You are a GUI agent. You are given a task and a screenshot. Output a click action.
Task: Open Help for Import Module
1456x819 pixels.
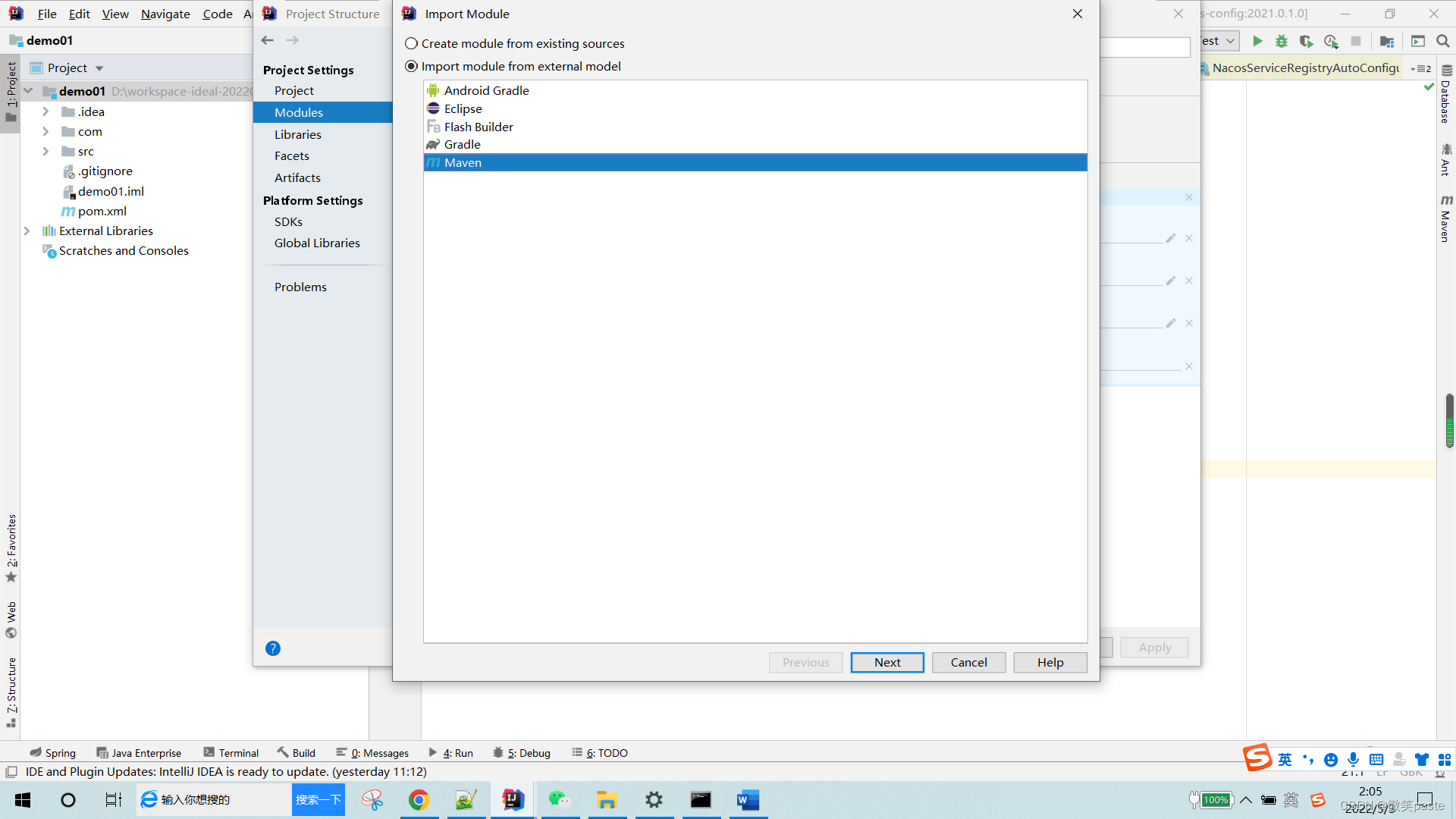(1050, 662)
